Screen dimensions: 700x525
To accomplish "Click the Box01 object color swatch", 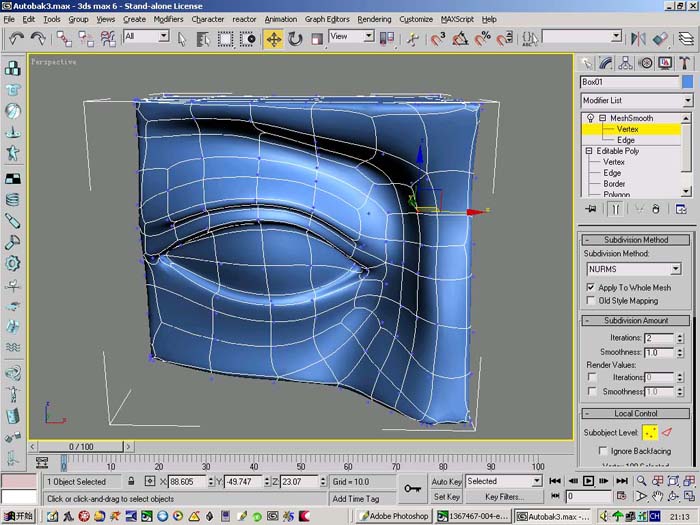I will point(688,82).
